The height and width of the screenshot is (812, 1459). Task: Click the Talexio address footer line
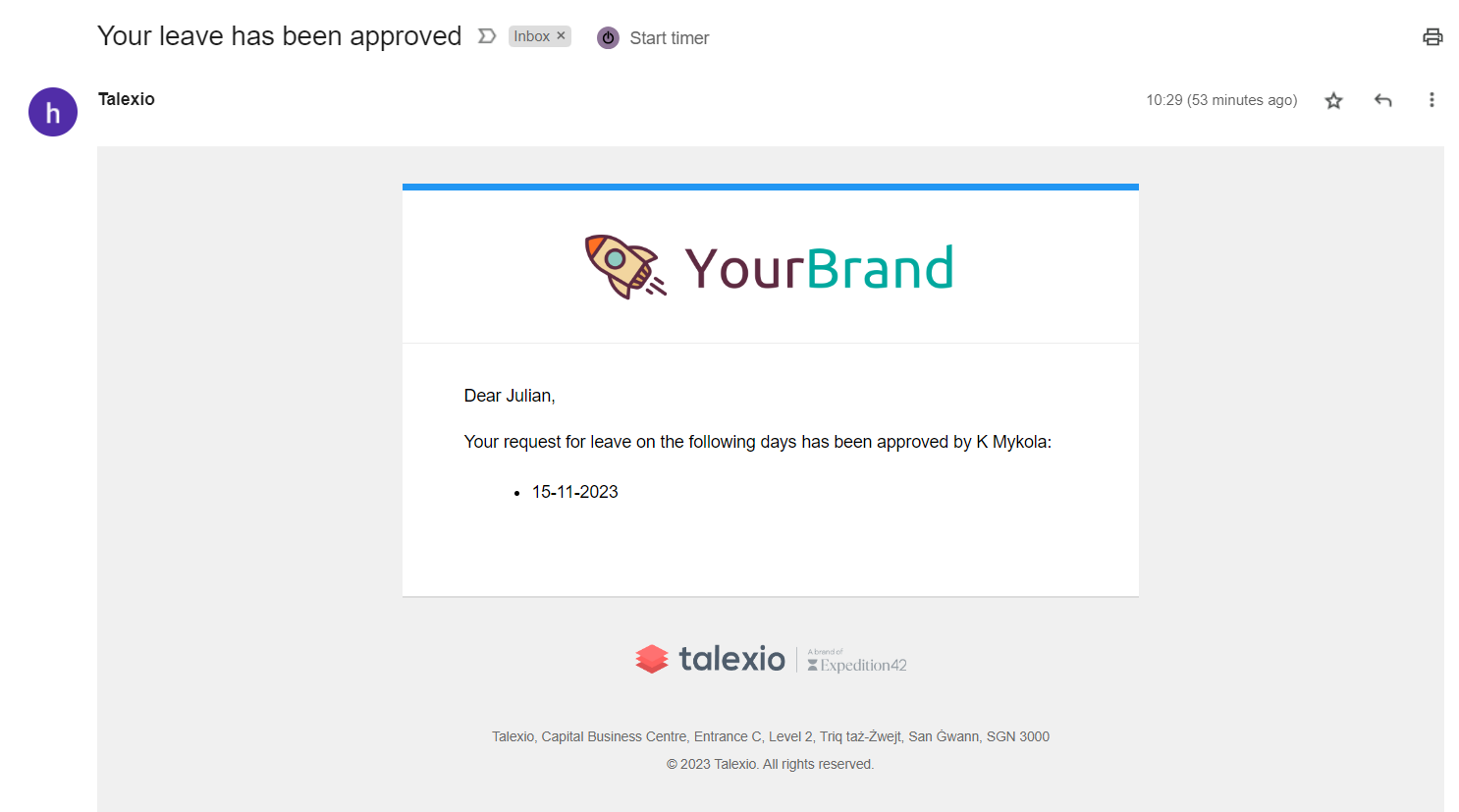(771, 736)
